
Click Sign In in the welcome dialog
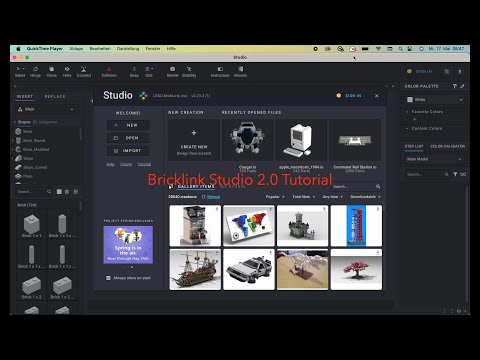click(353, 96)
